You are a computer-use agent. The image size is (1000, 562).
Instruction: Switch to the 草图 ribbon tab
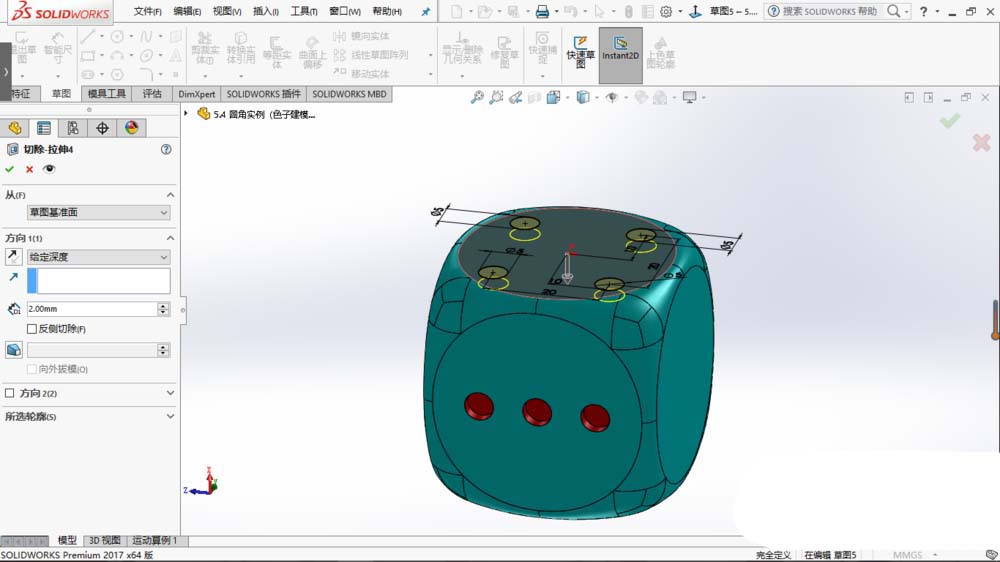61,94
